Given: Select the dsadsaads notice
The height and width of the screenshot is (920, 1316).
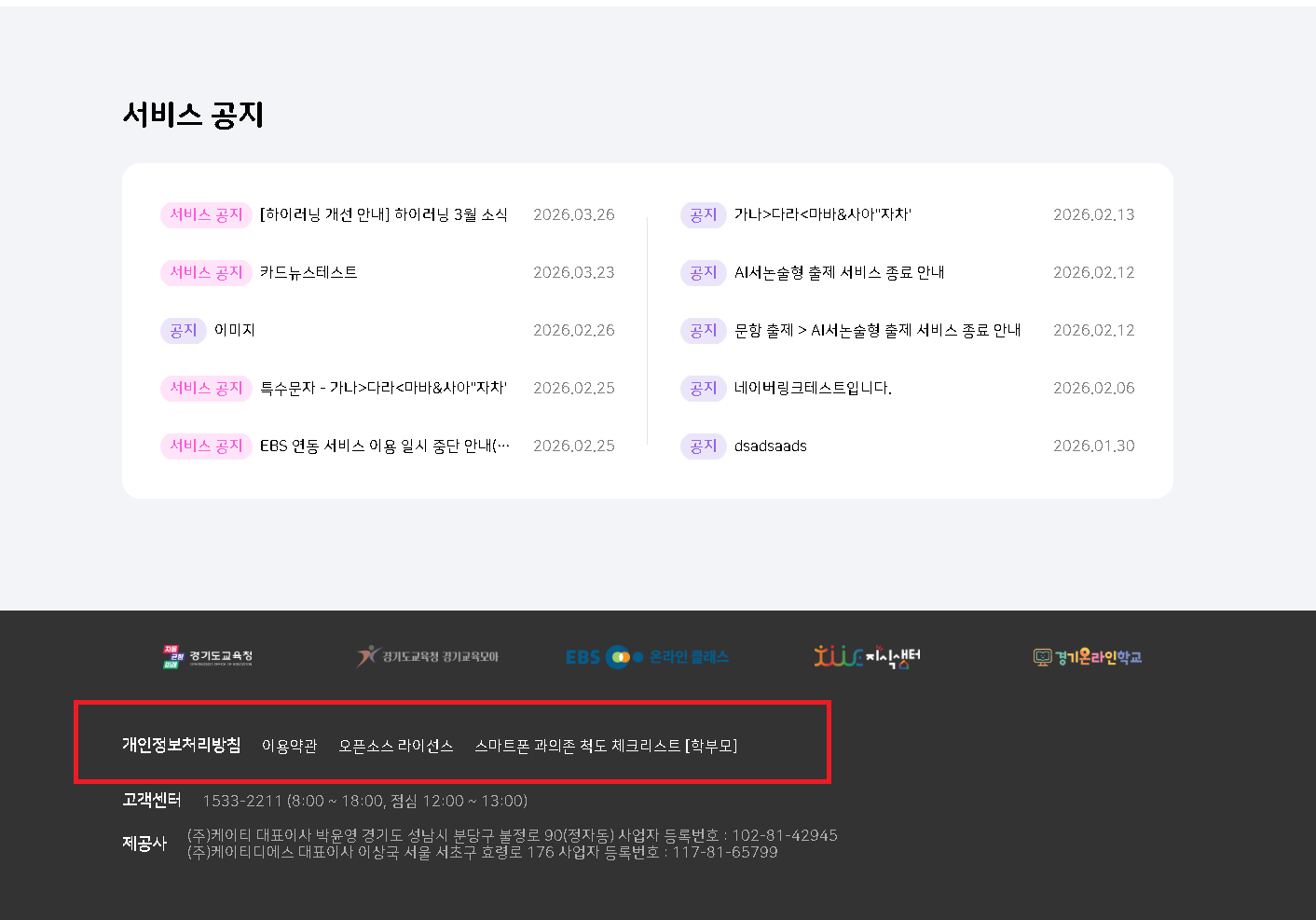Looking at the screenshot, I should [770, 446].
